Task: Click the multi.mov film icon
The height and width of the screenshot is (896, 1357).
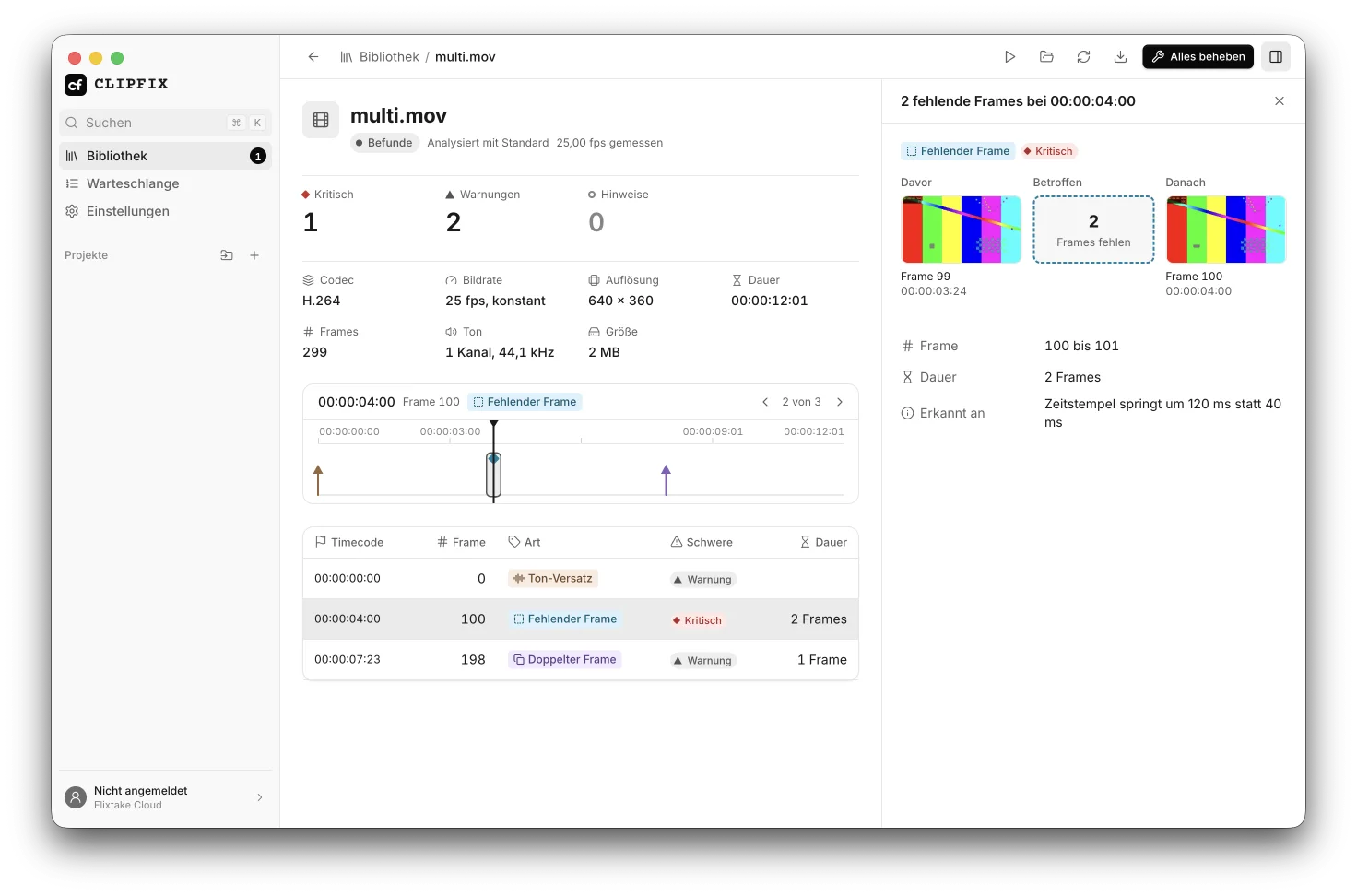Action: coord(321,120)
